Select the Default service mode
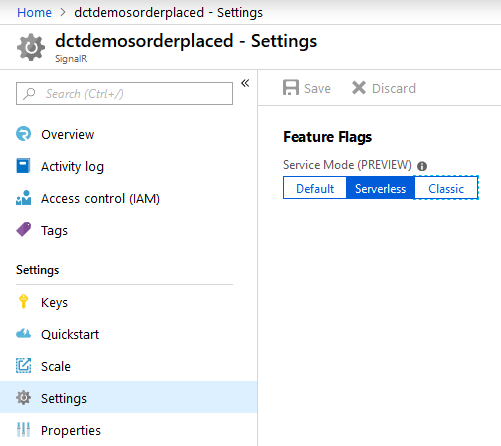Image resolution: width=501 pixels, height=446 pixels. pyautogui.click(x=315, y=188)
